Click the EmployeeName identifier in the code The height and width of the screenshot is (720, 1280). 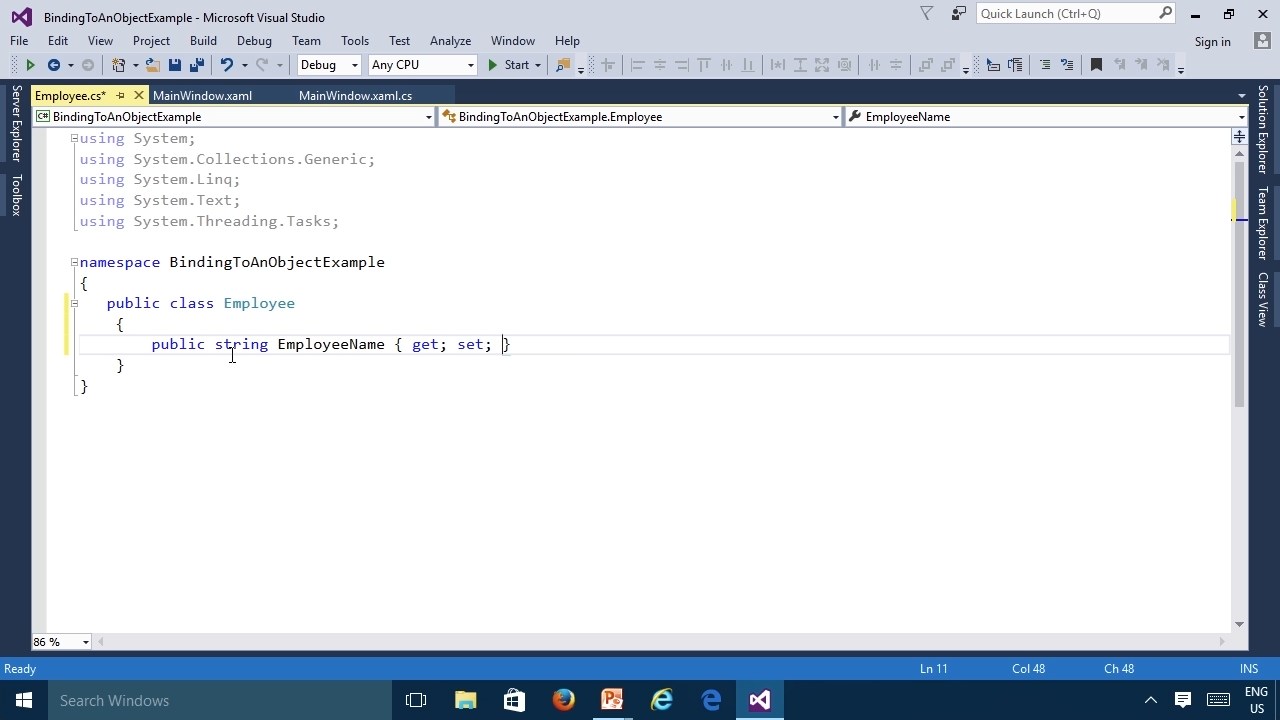pos(331,344)
